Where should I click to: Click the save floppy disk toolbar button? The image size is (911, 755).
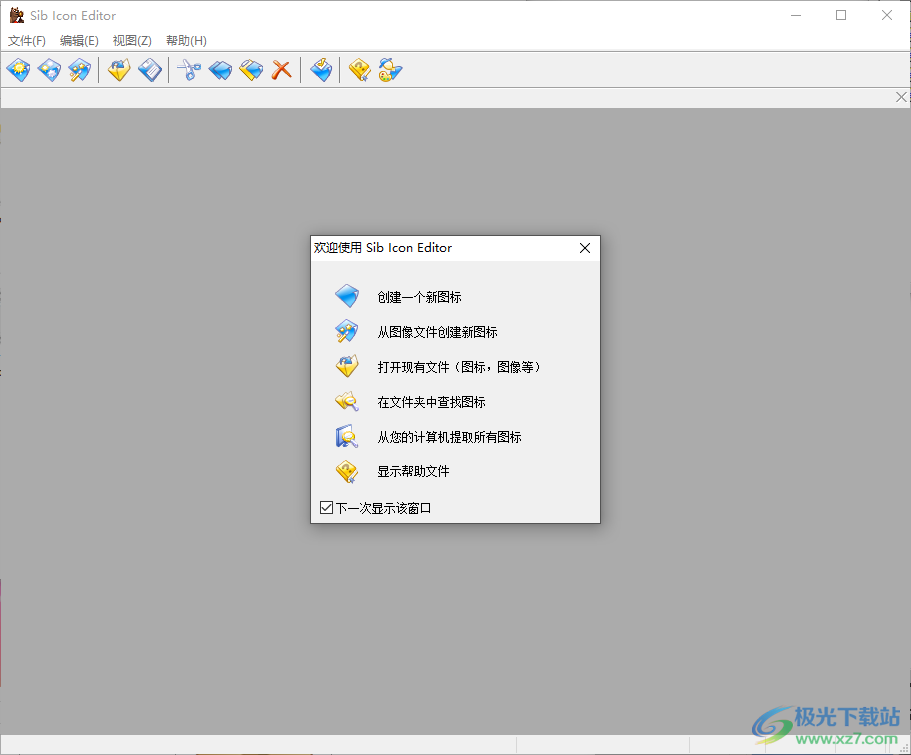pos(150,70)
